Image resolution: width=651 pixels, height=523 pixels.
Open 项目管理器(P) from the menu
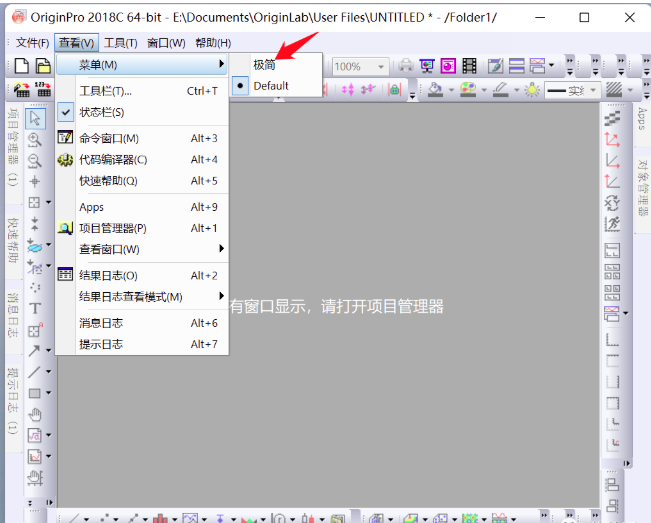(142, 228)
